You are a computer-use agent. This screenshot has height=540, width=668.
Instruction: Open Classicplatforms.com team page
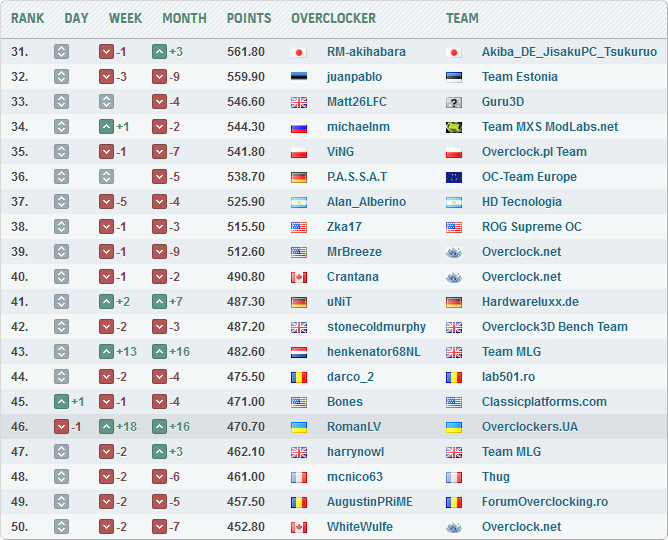544,402
